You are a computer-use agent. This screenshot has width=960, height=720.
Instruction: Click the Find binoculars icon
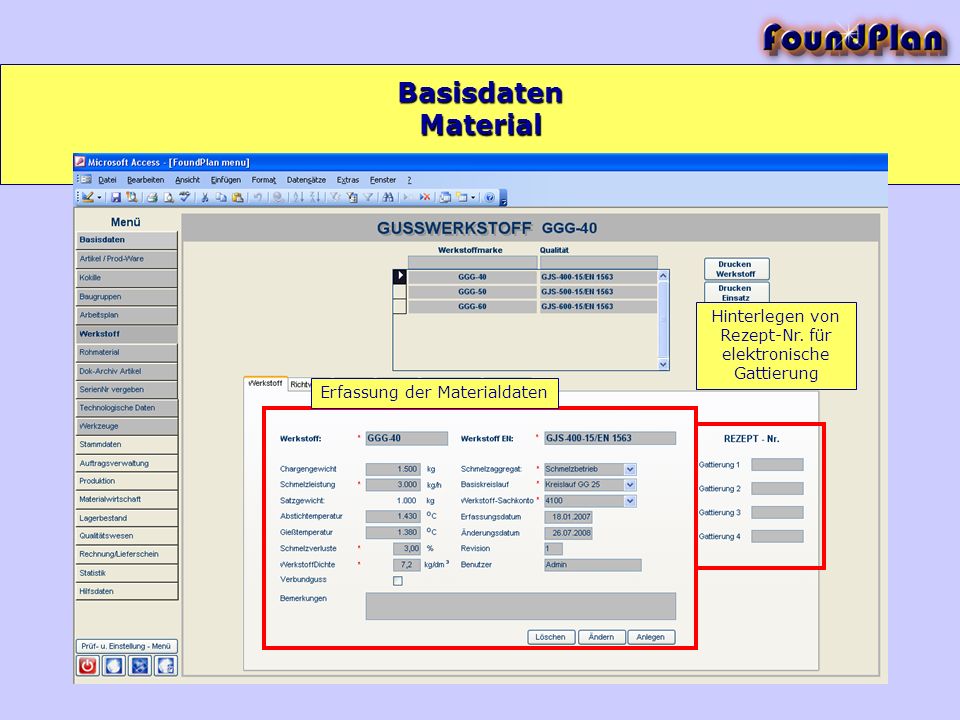coord(388,197)
